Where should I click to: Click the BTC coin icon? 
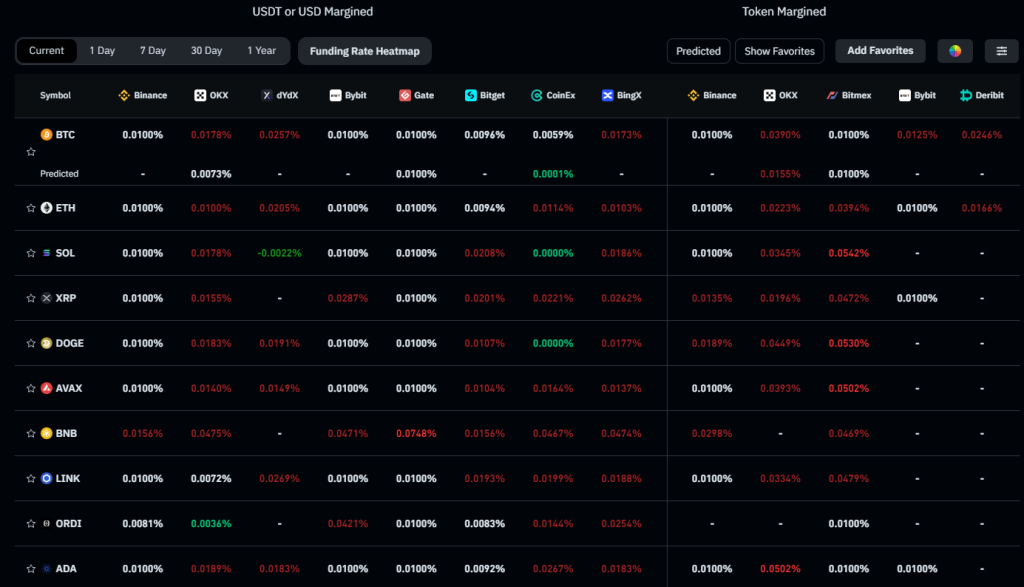[x=46, y=134]
